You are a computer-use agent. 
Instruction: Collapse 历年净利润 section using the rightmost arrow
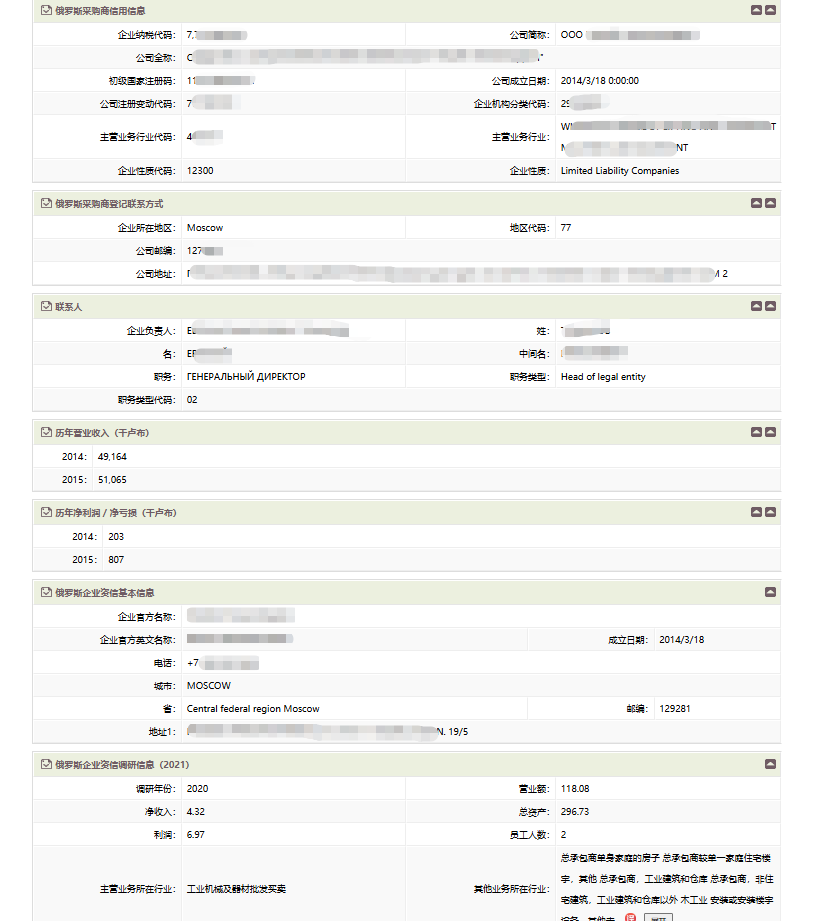(x=770, y=512)
